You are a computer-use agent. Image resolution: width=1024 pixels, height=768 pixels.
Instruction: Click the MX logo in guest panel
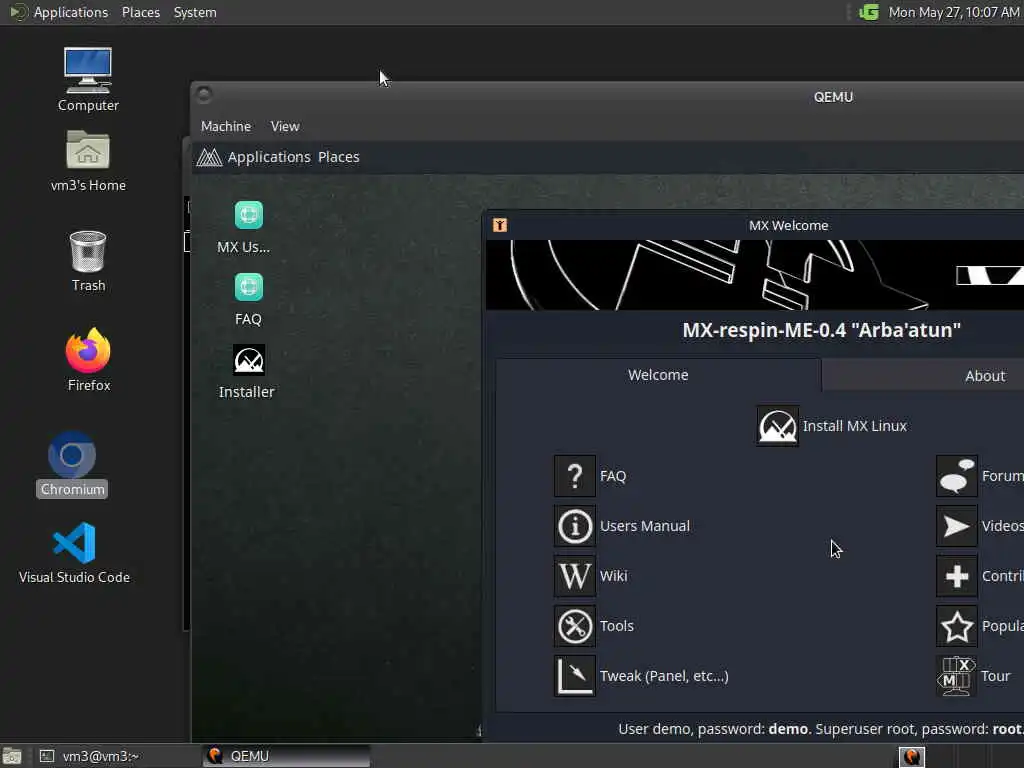tap(210, 157)
